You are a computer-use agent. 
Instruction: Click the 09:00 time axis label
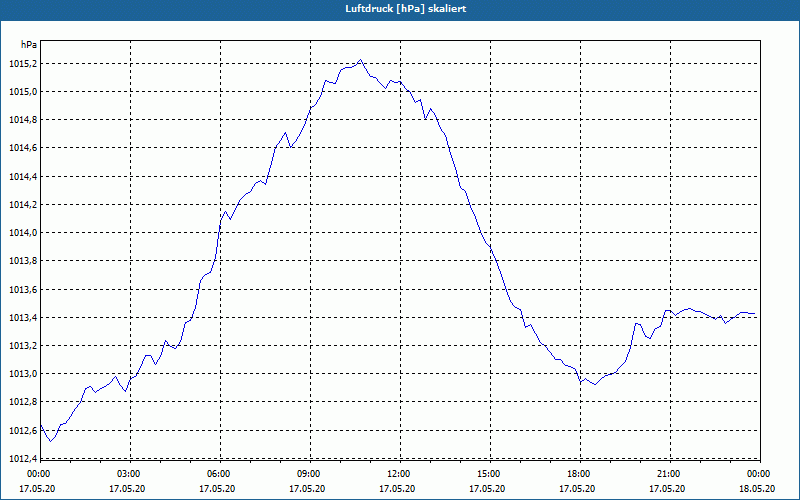309,474
